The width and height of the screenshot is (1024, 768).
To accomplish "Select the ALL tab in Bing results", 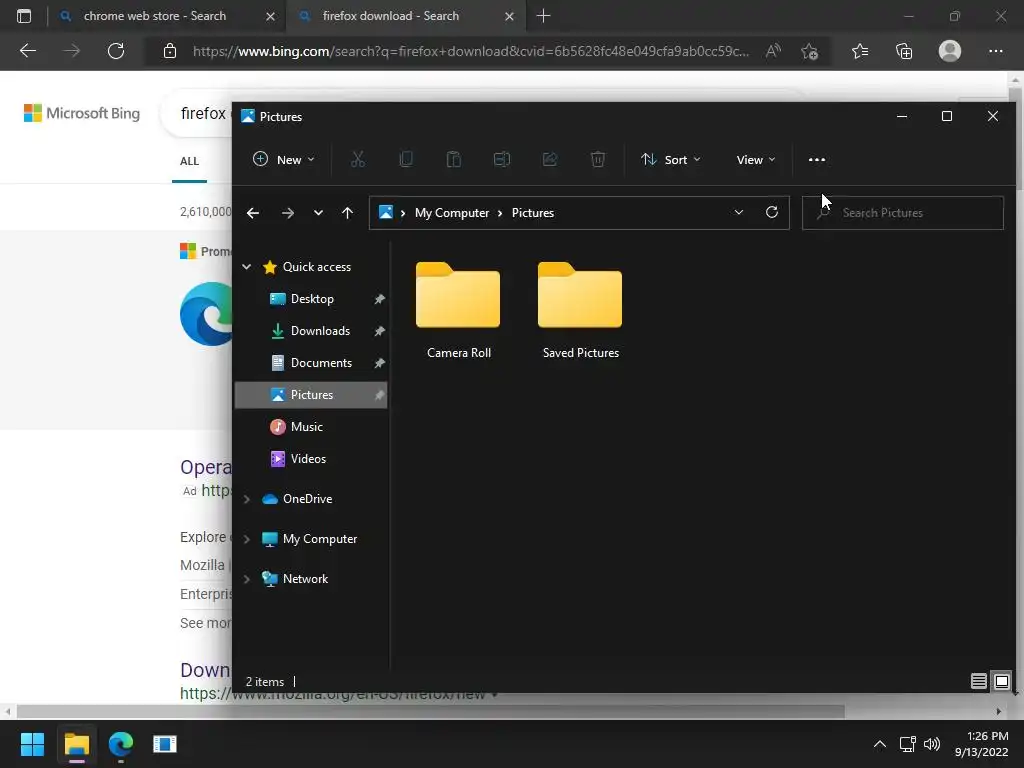I will pos(189,161).
